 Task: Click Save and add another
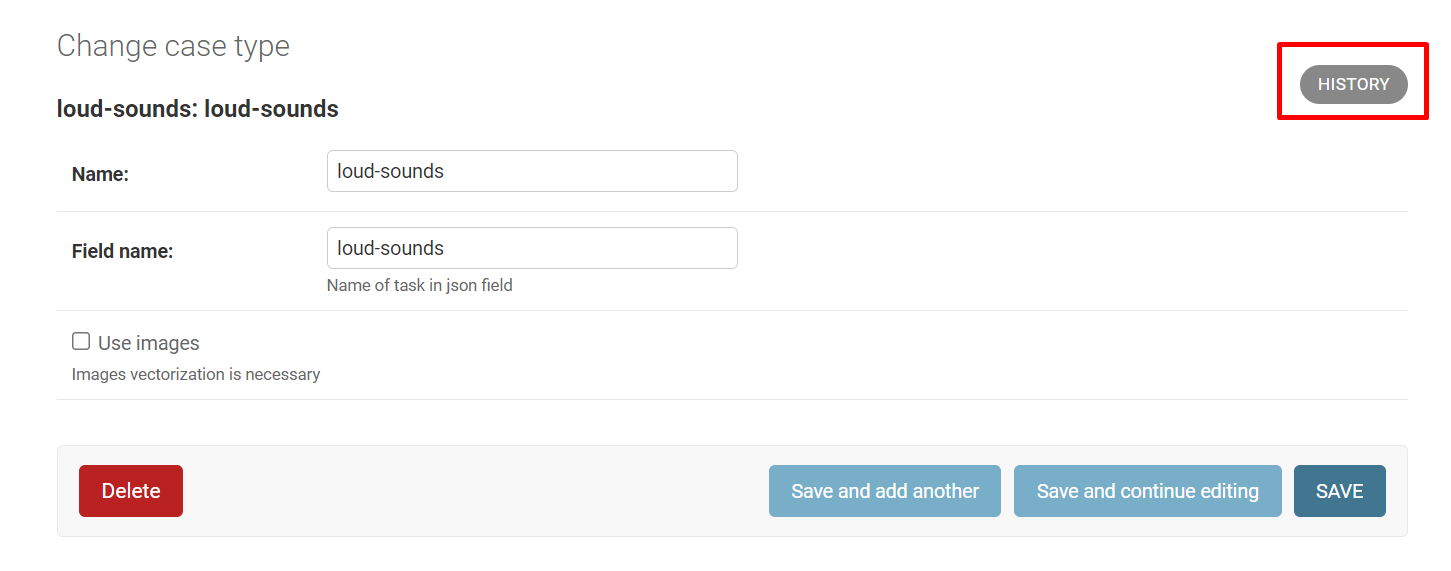tap(884, 491)
